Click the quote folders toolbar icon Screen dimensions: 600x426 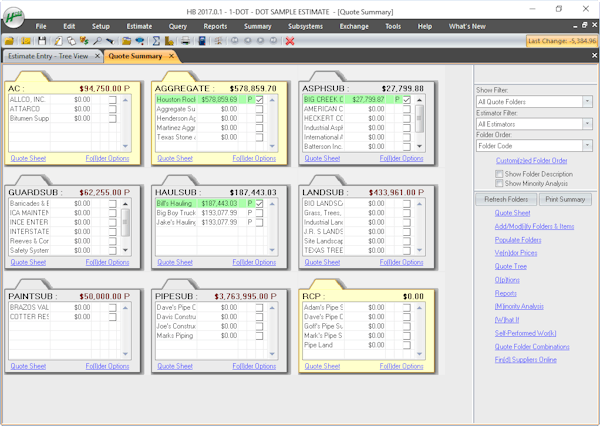pyautogui.click(x=127, y=41)
